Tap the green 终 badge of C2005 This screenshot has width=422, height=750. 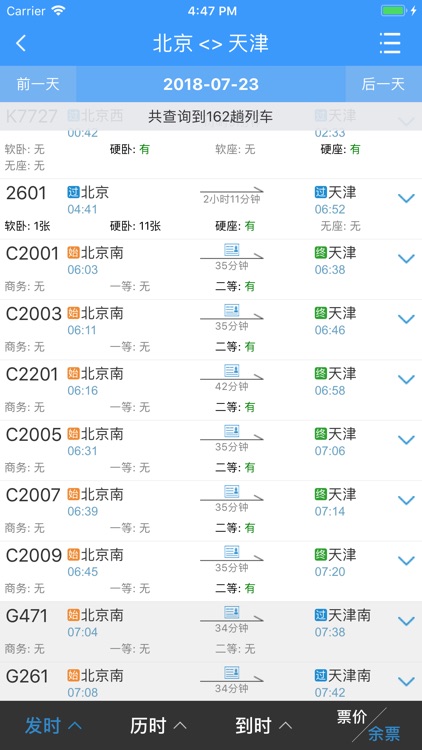click(x=321, y=434)
